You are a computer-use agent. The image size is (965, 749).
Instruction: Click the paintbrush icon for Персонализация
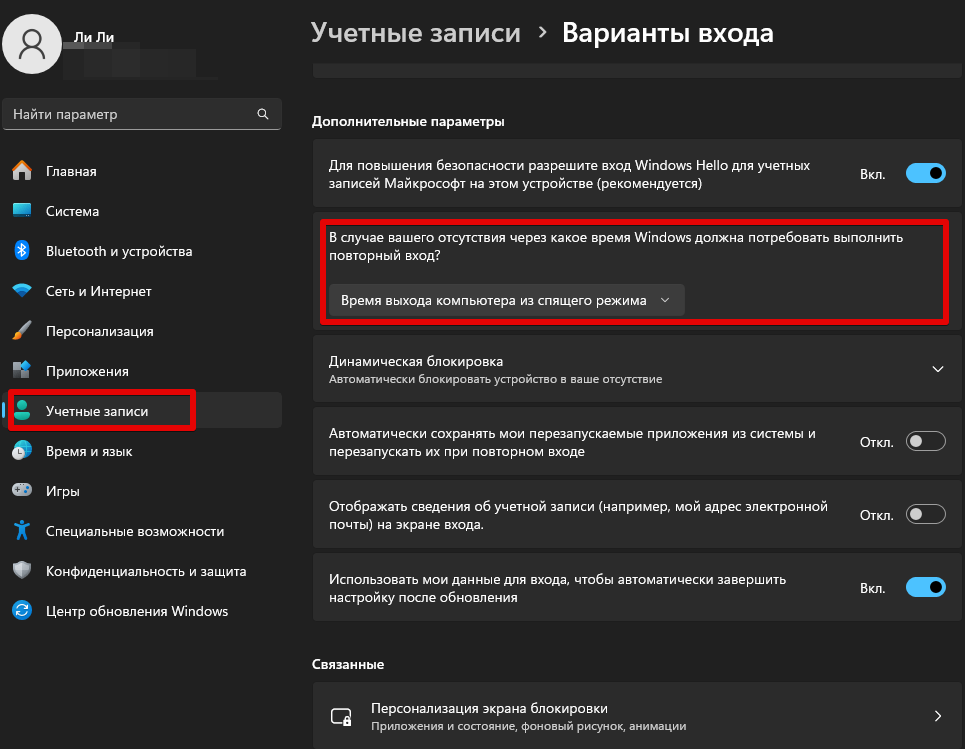(22, 330)
